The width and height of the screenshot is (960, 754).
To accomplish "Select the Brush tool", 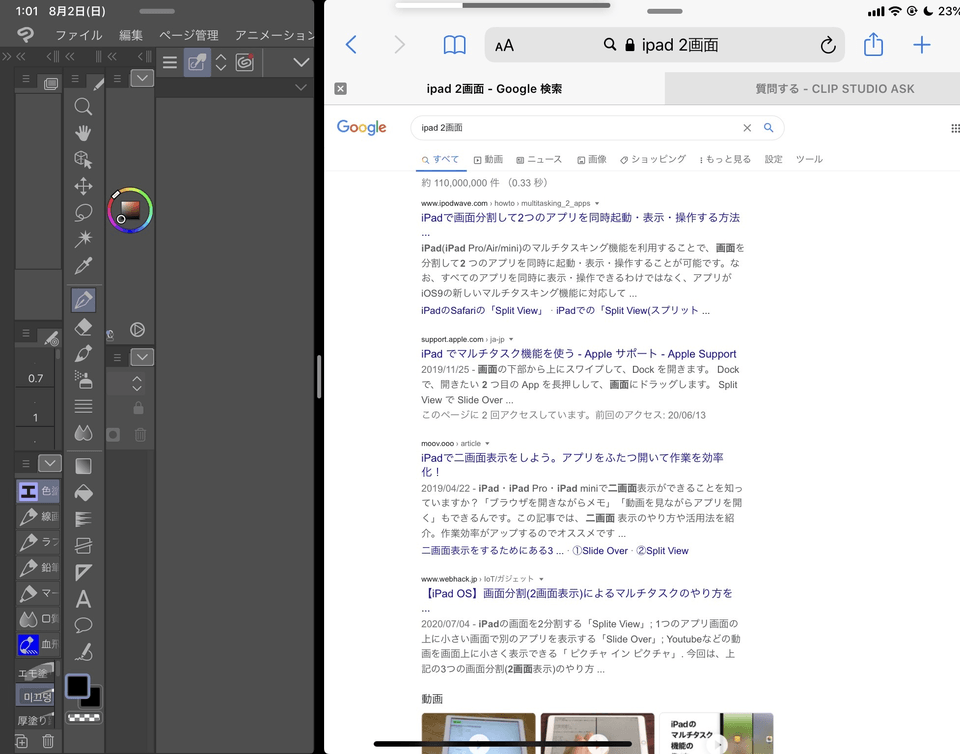I will tap(83, 353).
